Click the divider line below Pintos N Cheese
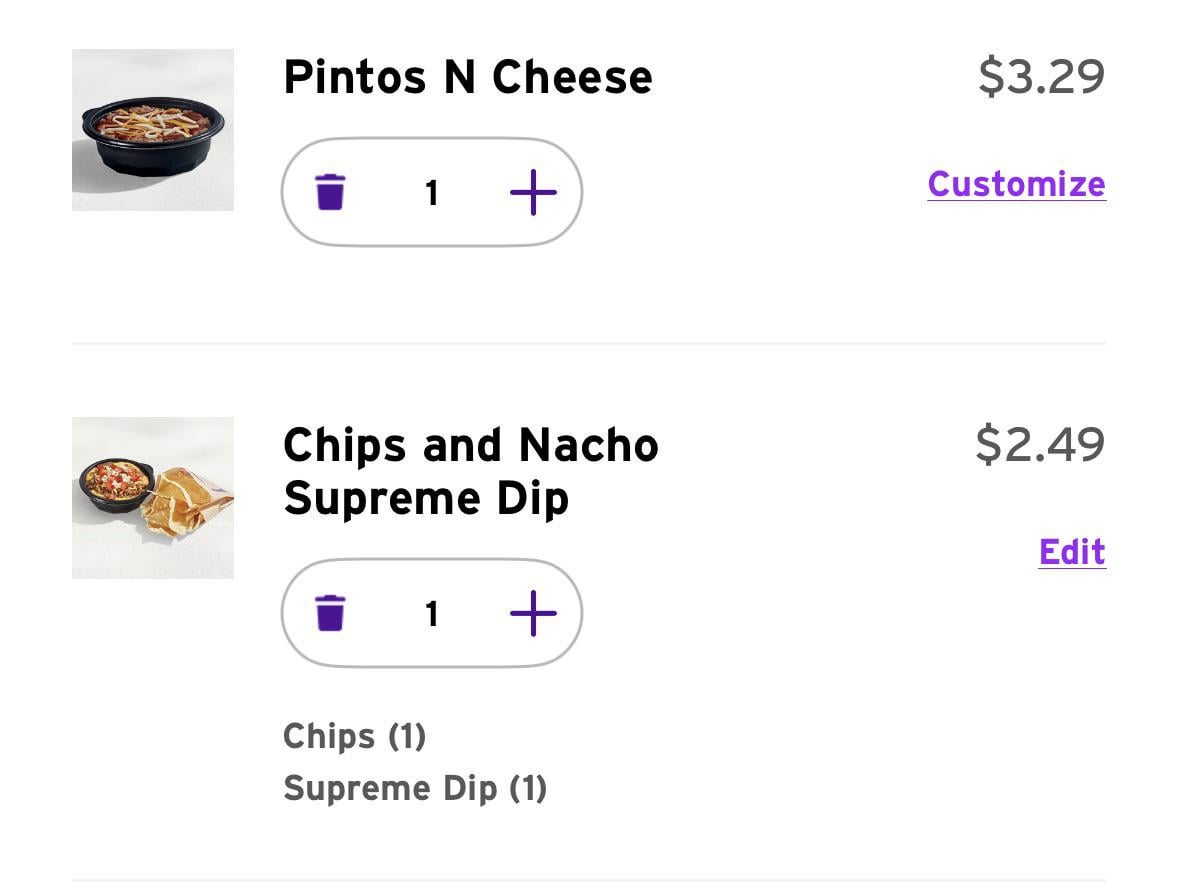The height and width of the screenshot is (889, 1179). 589,343
